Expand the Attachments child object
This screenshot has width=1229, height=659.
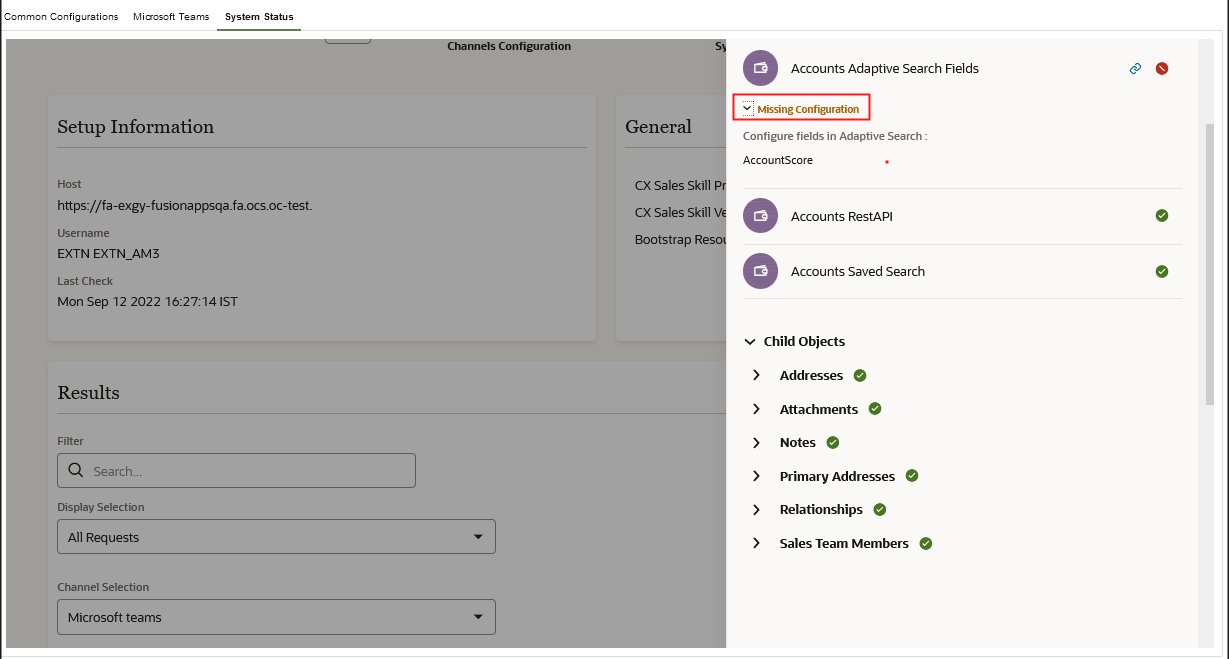click(757, 409)
